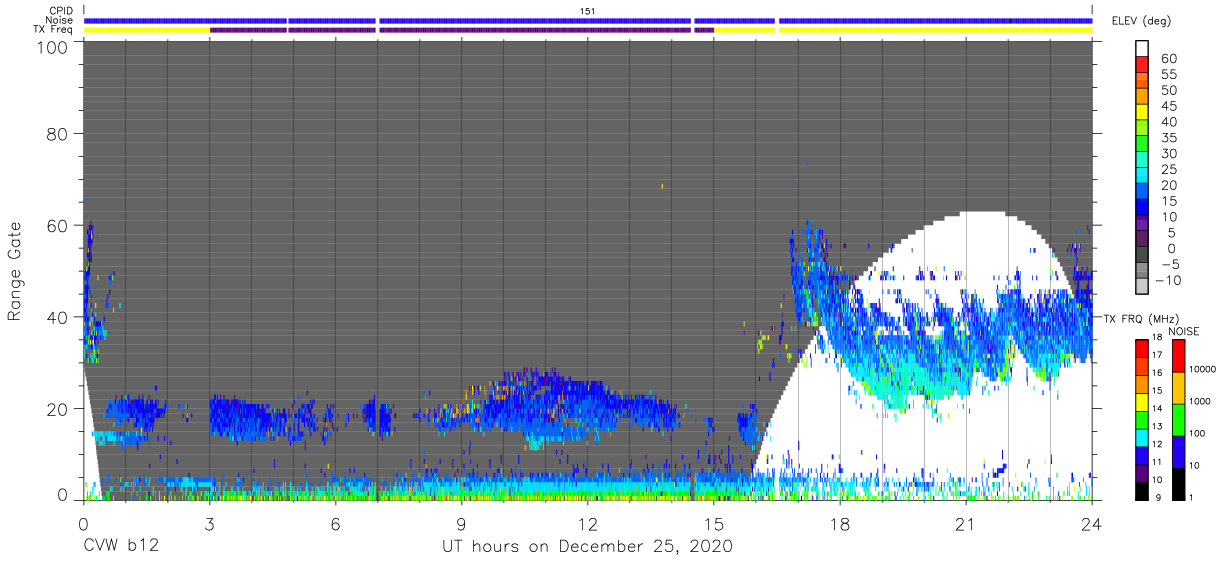Select the CPID value 151
The height and width of the screenshot is (567, 1228).
coord(588,11)
